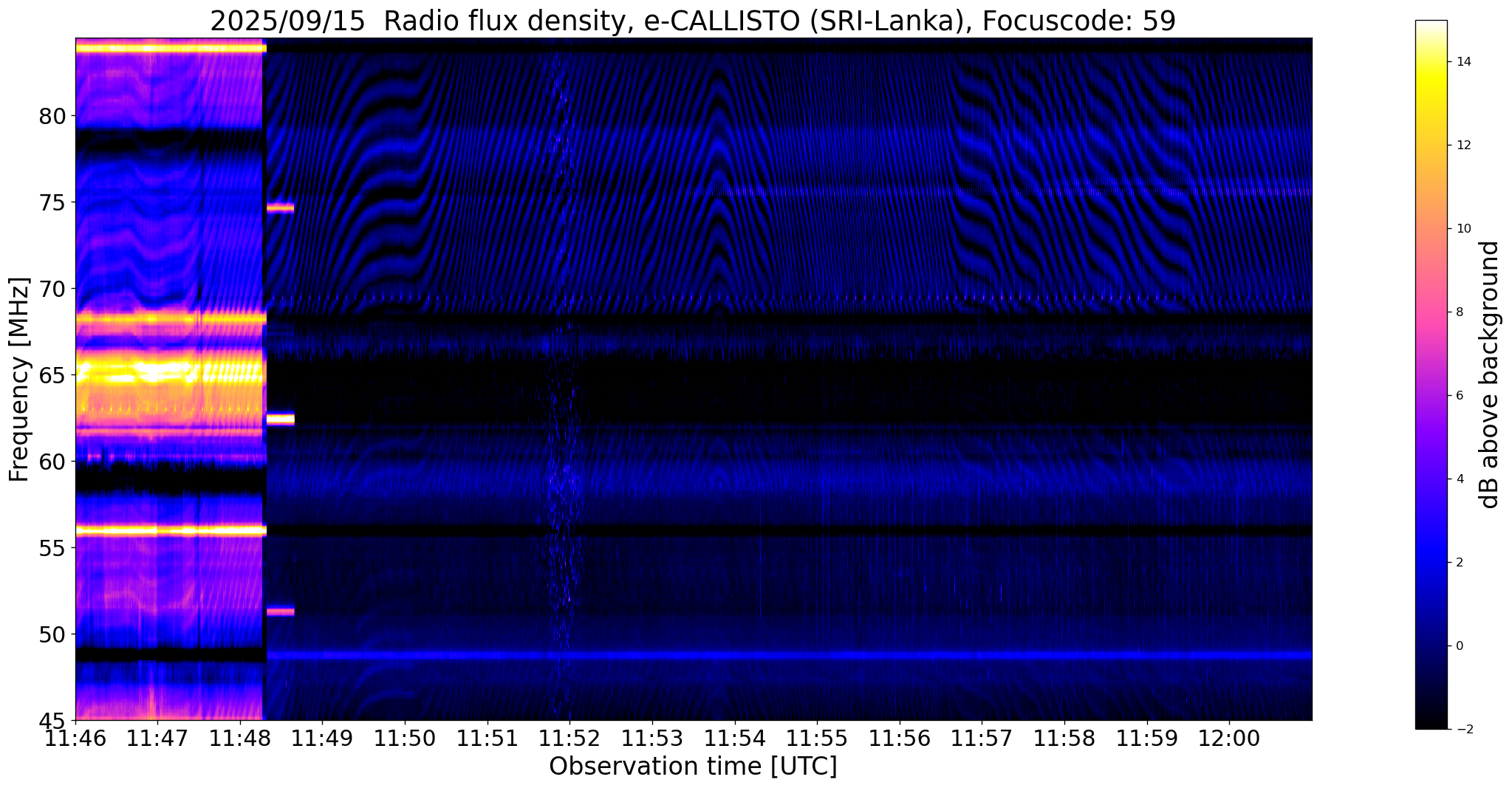Click the colorbar tick value 12
This screenshot has width=1512, height=788.
(x=1463, y=145)
